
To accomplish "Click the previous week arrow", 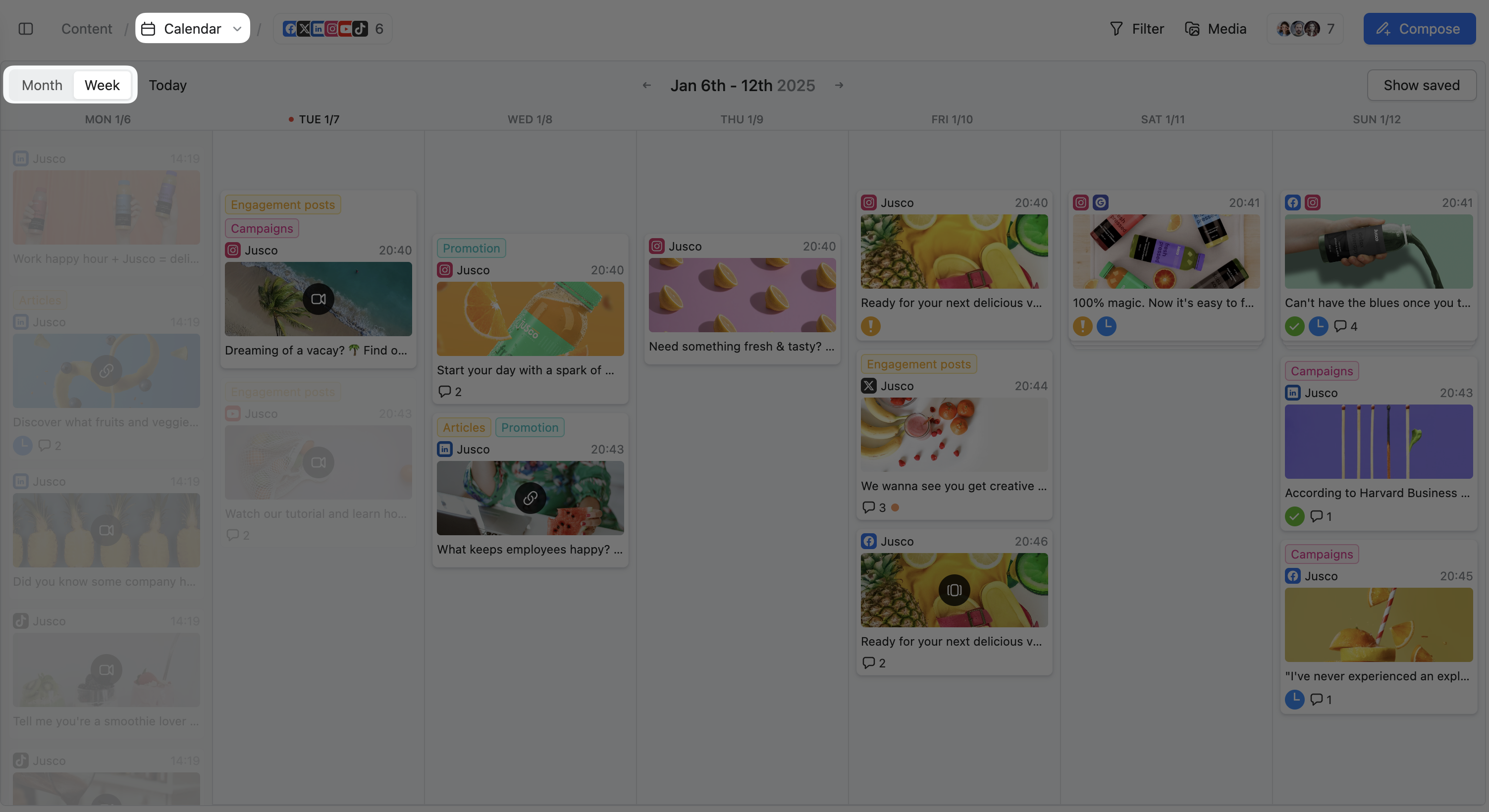I will [646, 86].
